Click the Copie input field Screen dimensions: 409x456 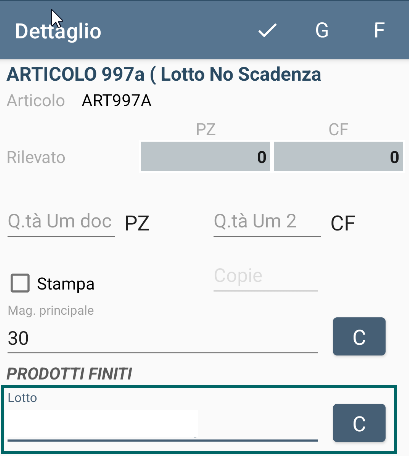click(x=266, y=277)
